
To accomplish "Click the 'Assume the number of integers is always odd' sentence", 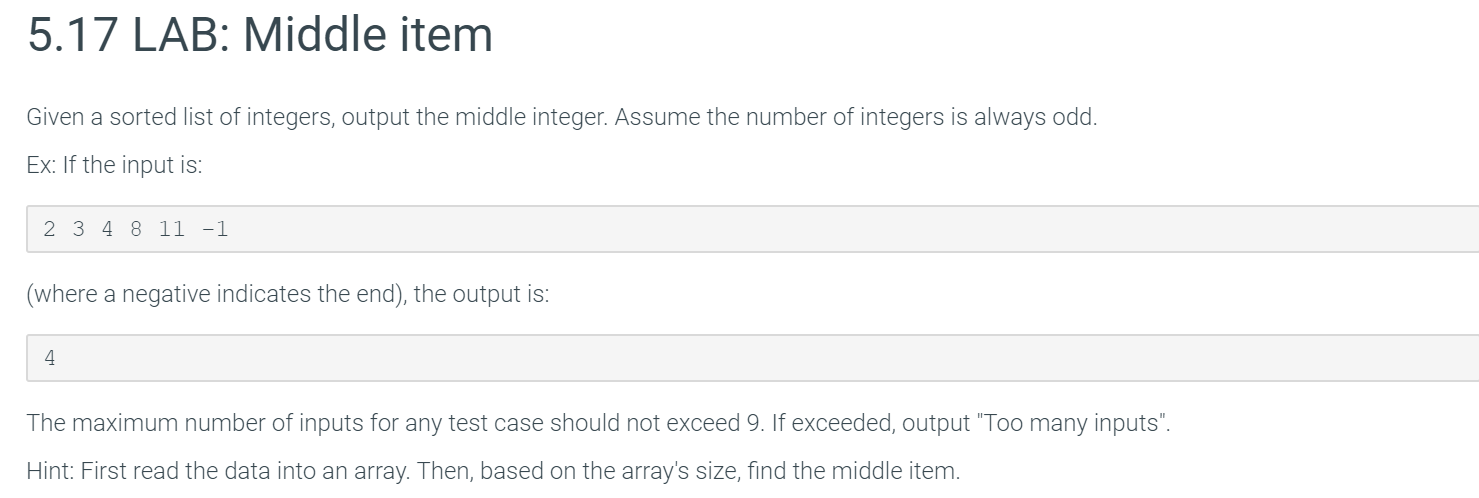I will pyautogui.click(x=857, y=118).
